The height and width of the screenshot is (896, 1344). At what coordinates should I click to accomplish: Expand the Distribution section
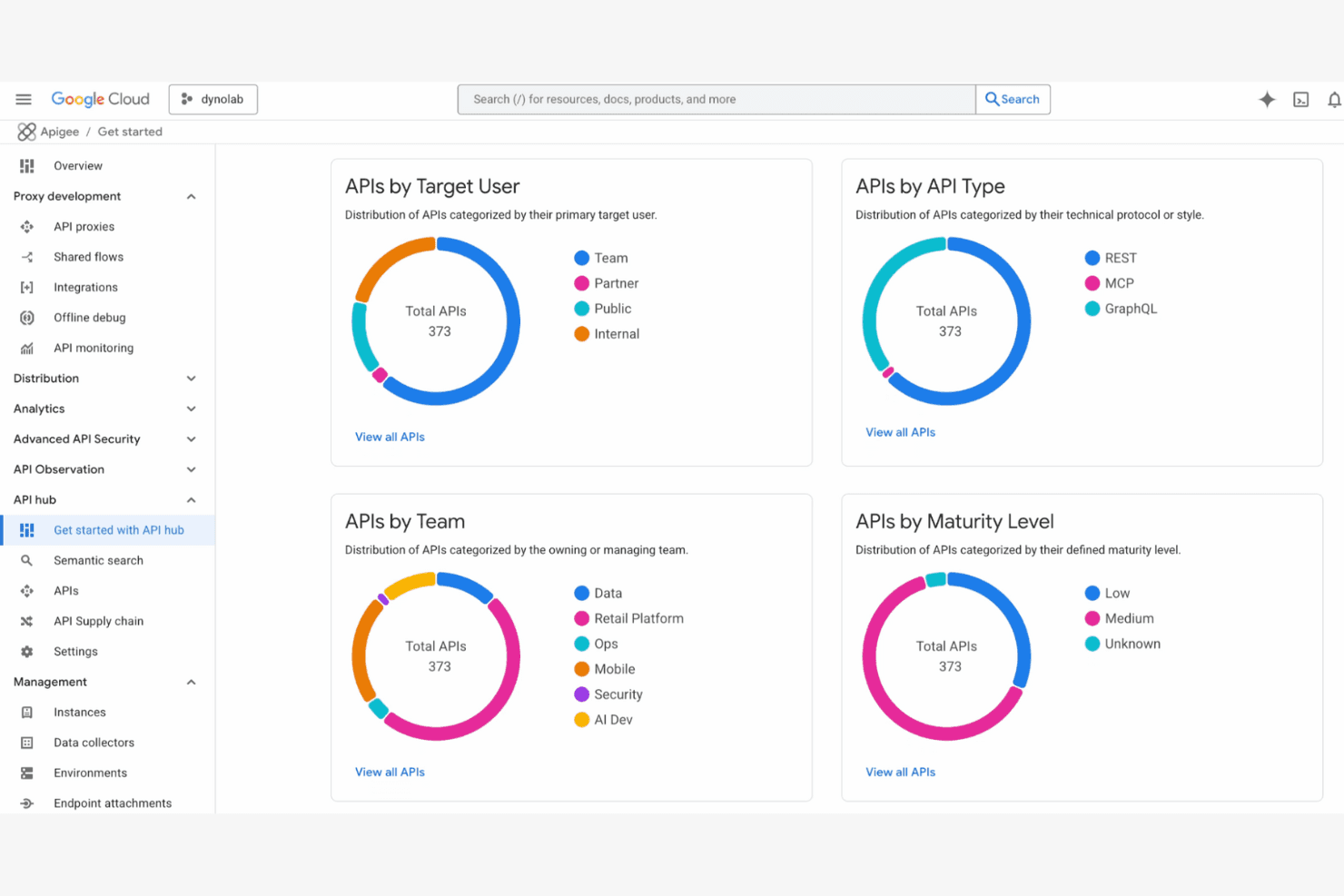point(191,379)
